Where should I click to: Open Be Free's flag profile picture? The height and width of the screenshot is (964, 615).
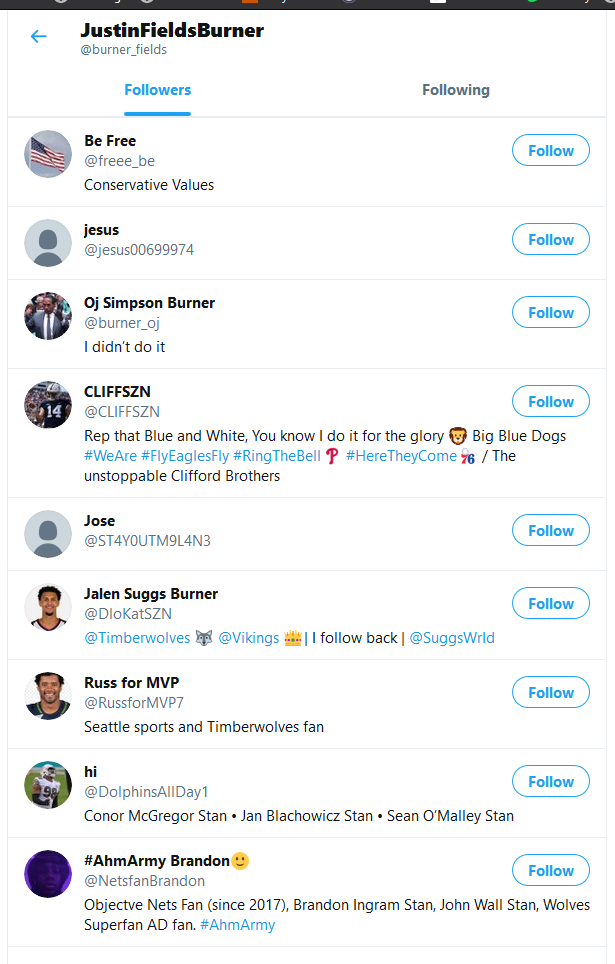pyautogui.click(x=48, y=154)
